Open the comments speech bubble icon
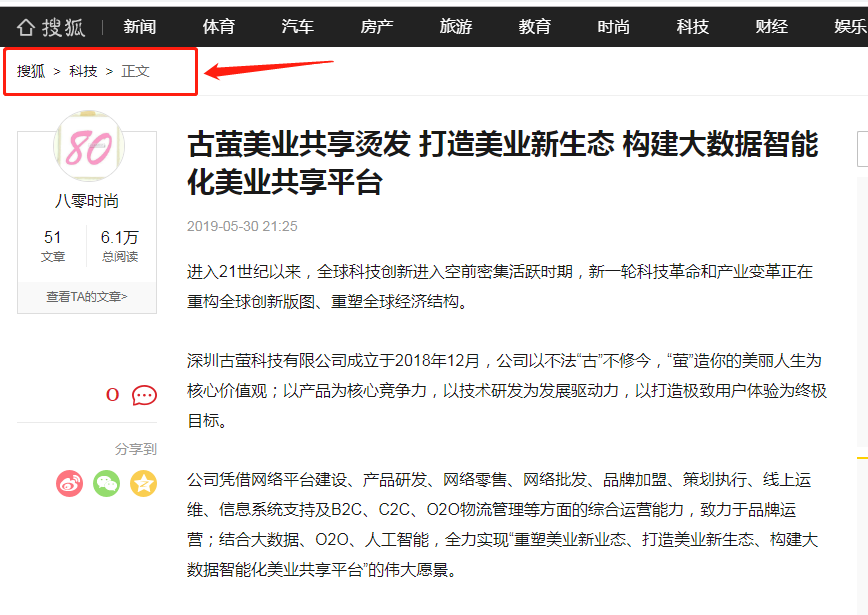 pyautogui.click(x=145, y=395)
